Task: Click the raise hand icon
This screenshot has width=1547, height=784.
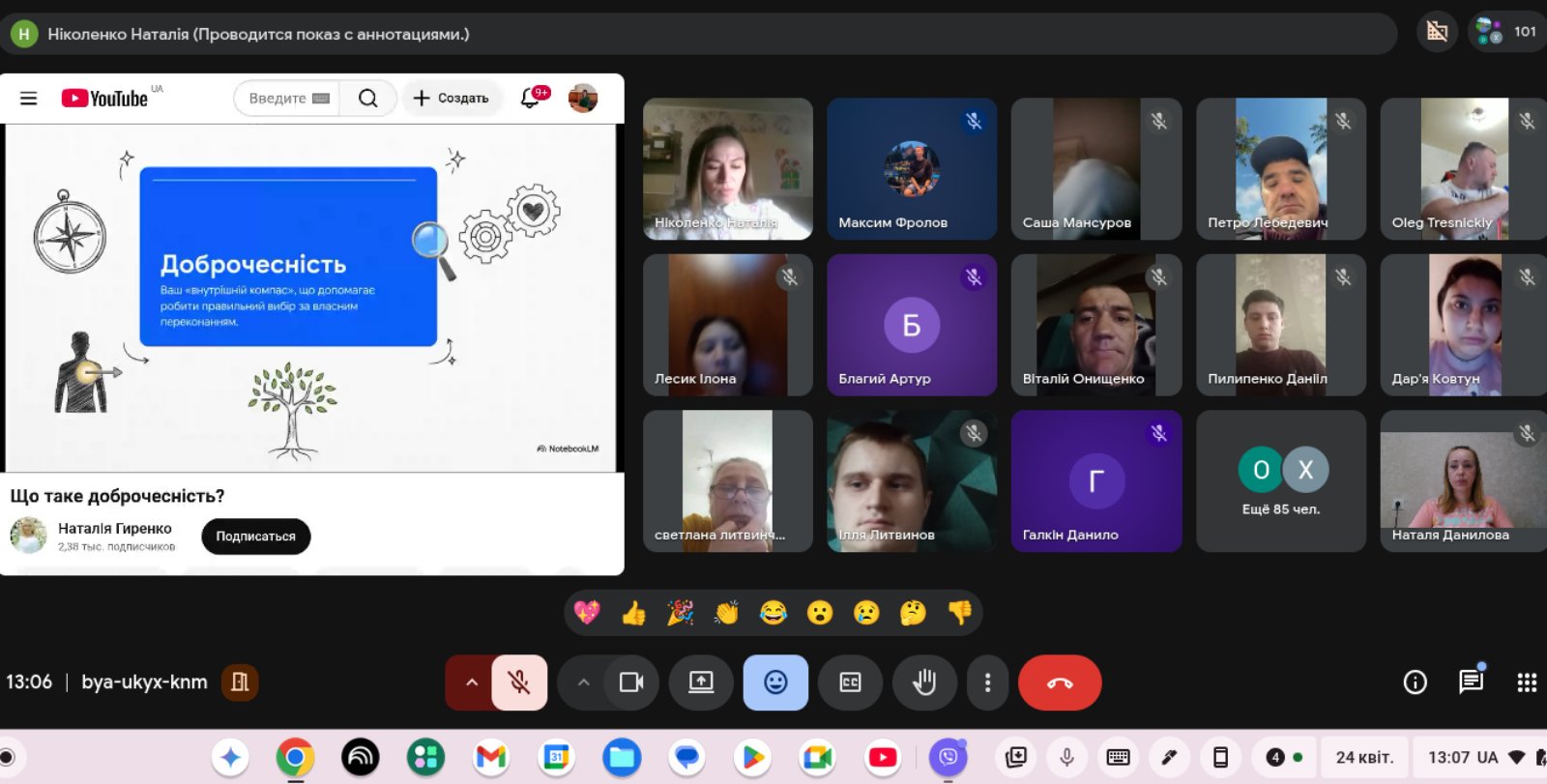Action: tap(924, 682)
